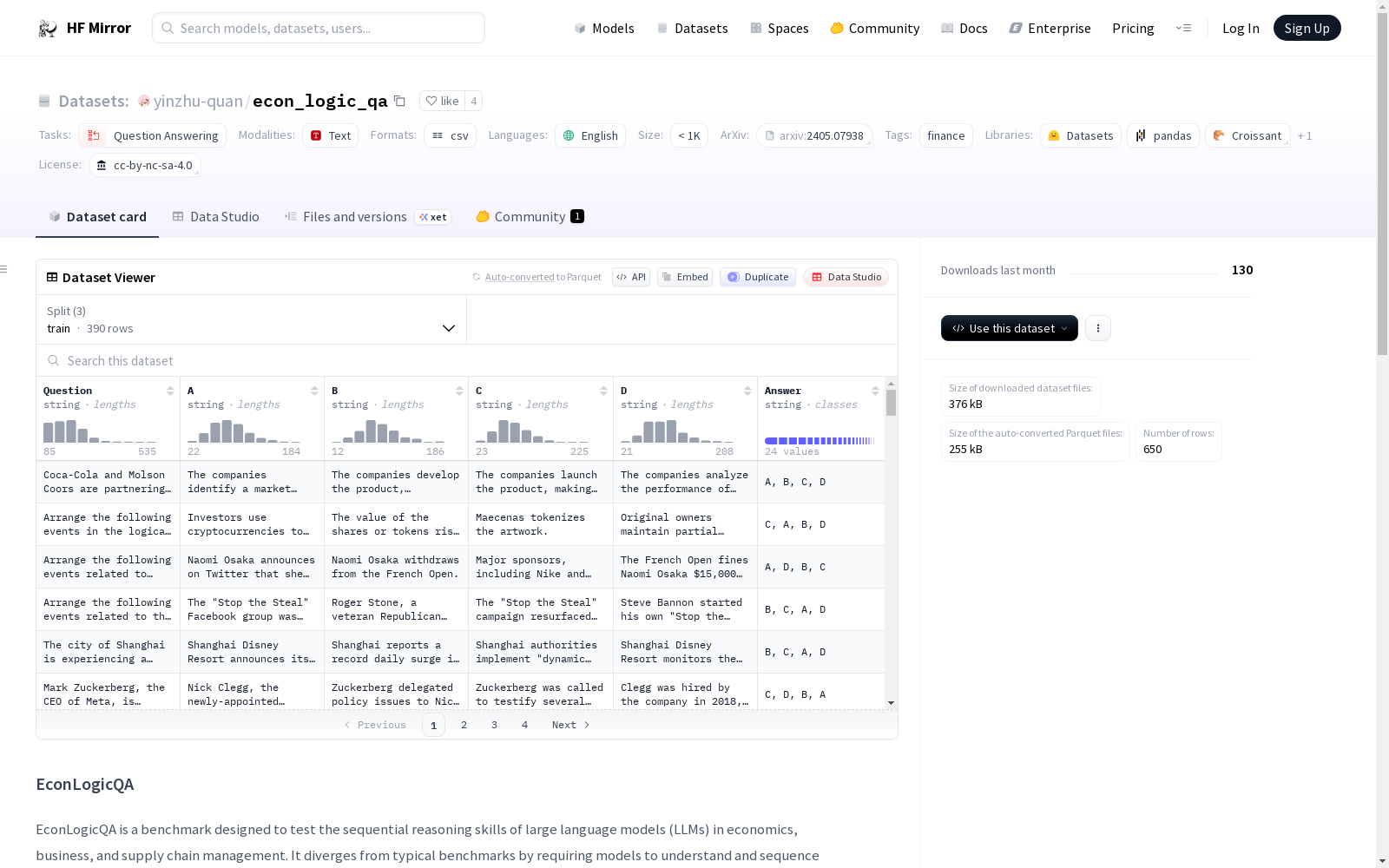Open Data Studio from the viewer header
Image resolution: width=1389 pixels, height=868 pixels.
coord(846,277)
